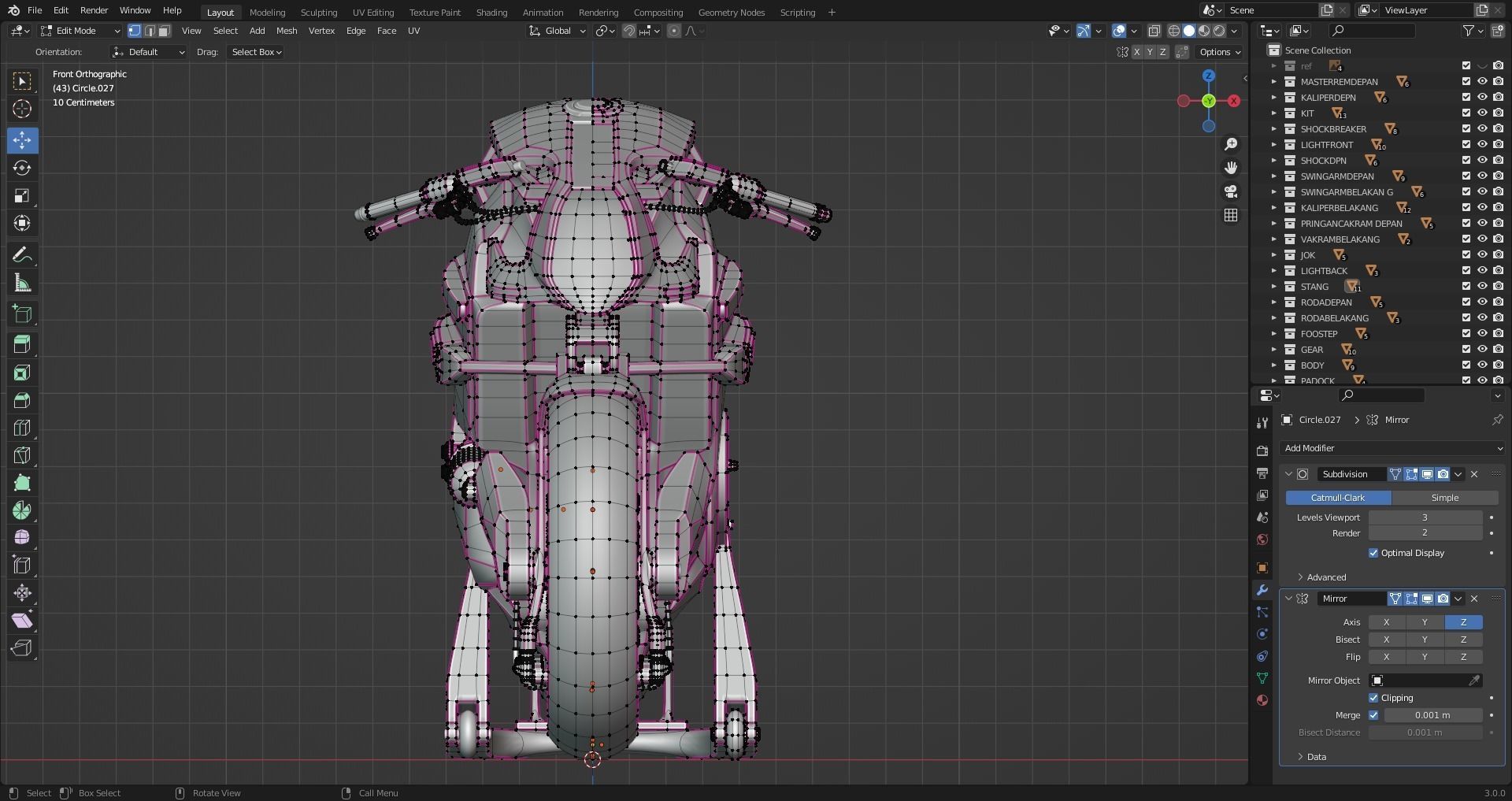This screenshot has width=1512, height=801.
Task: Select the Annotate tool
Action: click(x=22, y=254)
